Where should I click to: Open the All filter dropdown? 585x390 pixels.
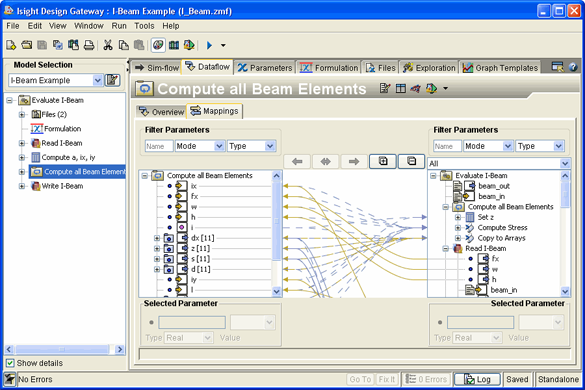click(499, 163)
